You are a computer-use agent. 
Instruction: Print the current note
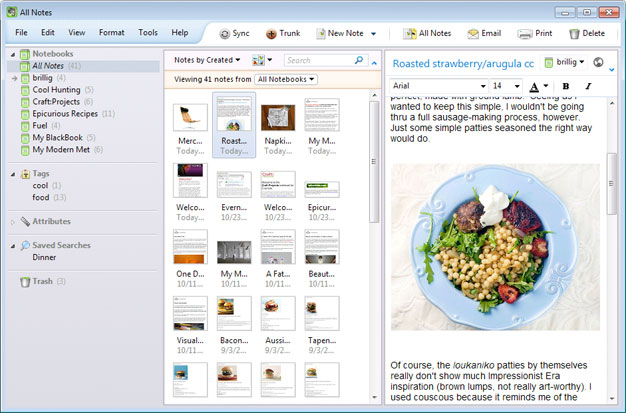point(535,33)
